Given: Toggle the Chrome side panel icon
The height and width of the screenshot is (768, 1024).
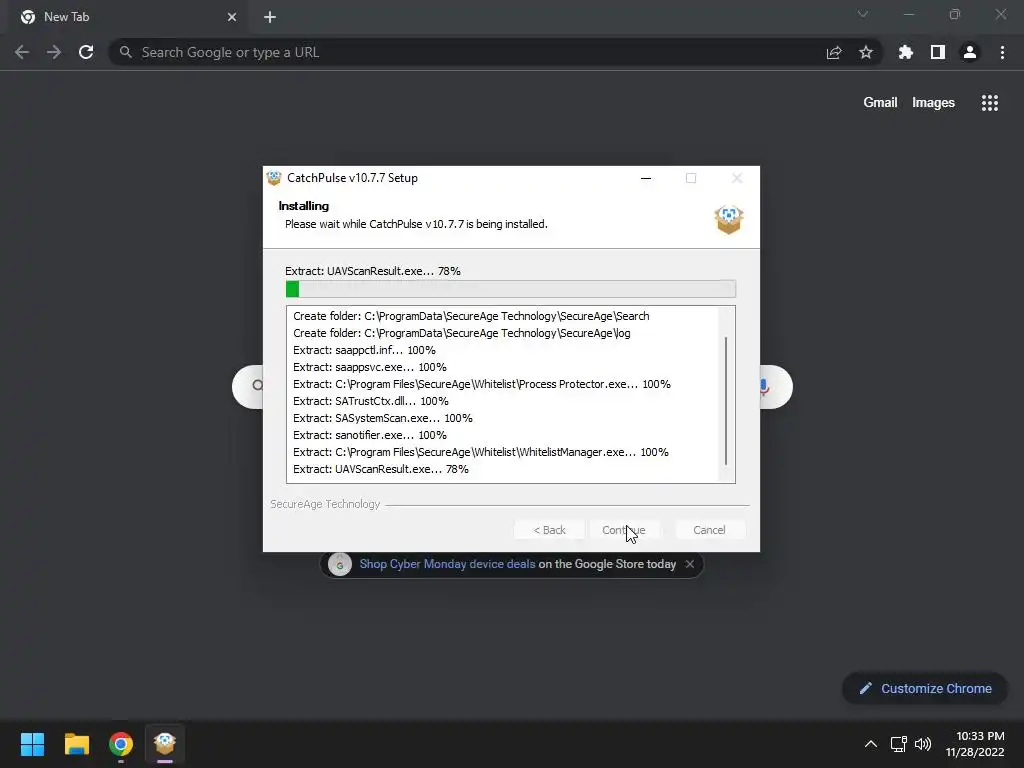Looking at the screenshot, I should click(938, 52).
